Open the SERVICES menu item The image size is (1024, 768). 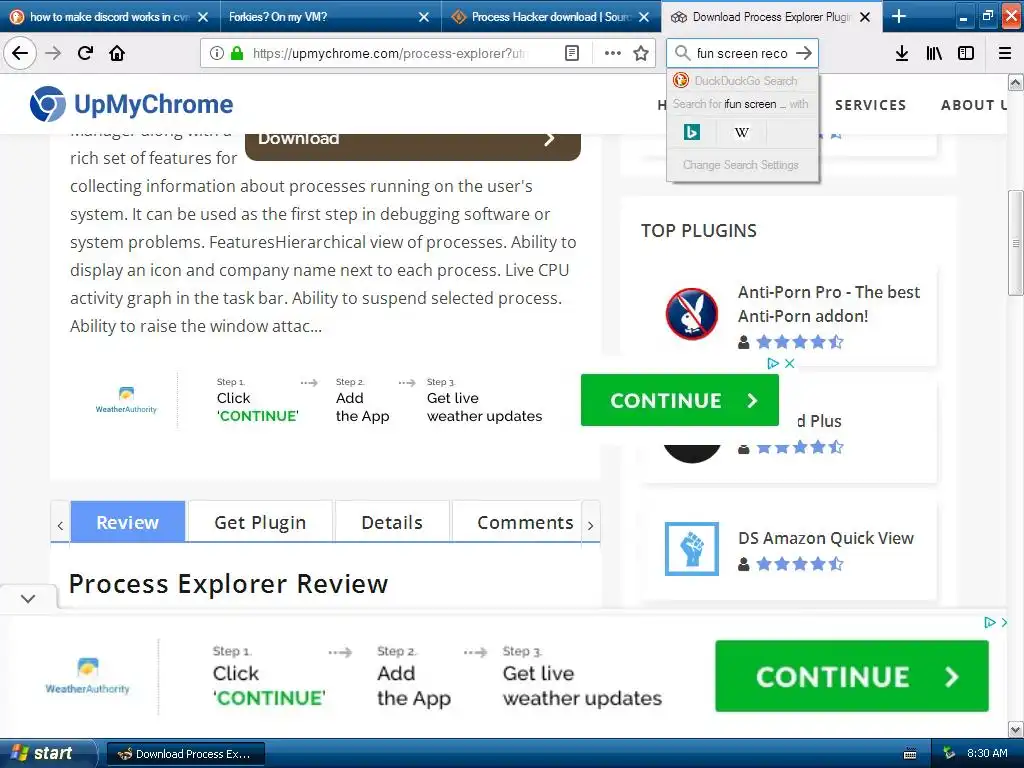(871, 105)
